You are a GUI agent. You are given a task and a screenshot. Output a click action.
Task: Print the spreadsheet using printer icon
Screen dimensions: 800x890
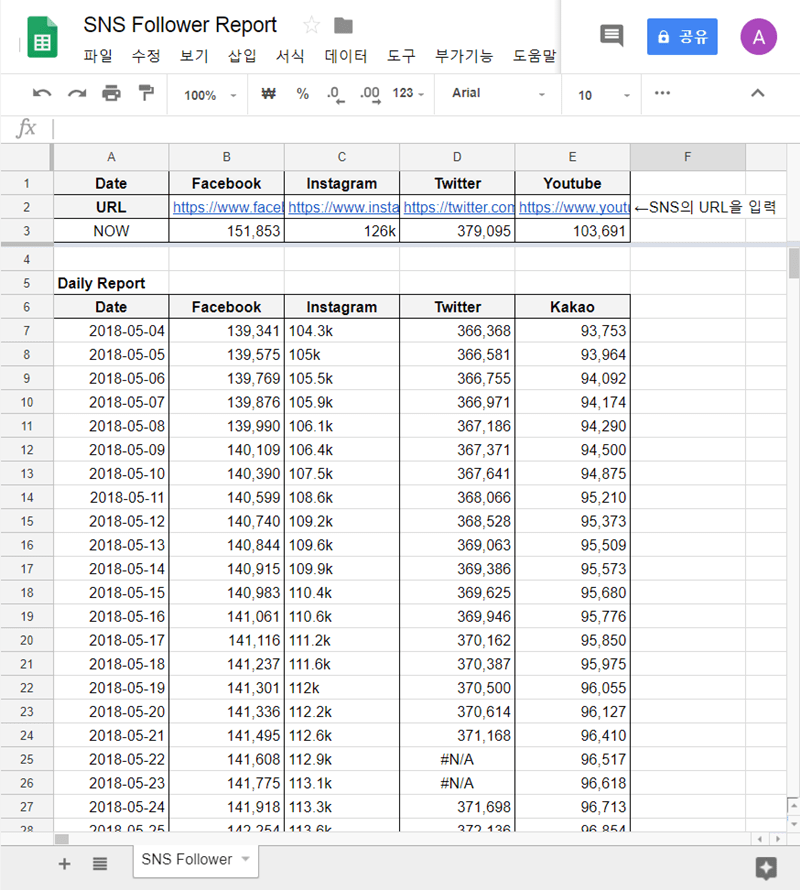pyautogui.click(x=111, y=94)
